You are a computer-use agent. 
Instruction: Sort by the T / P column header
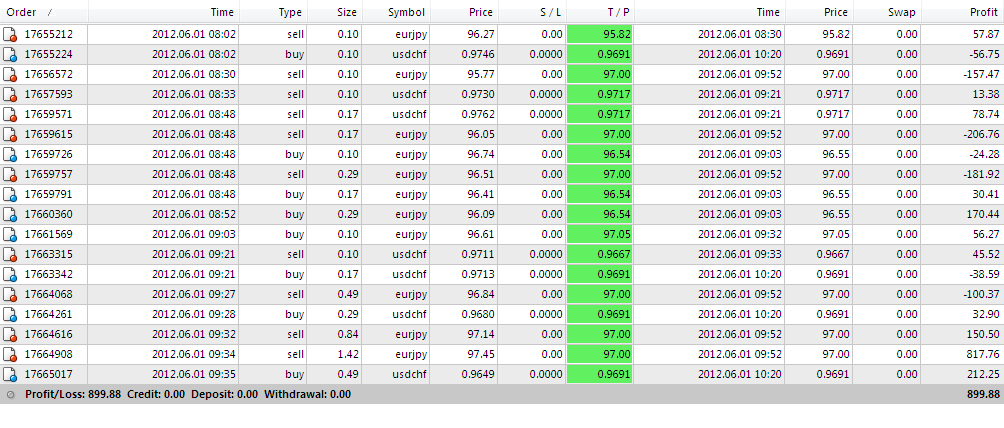(600, 12)
